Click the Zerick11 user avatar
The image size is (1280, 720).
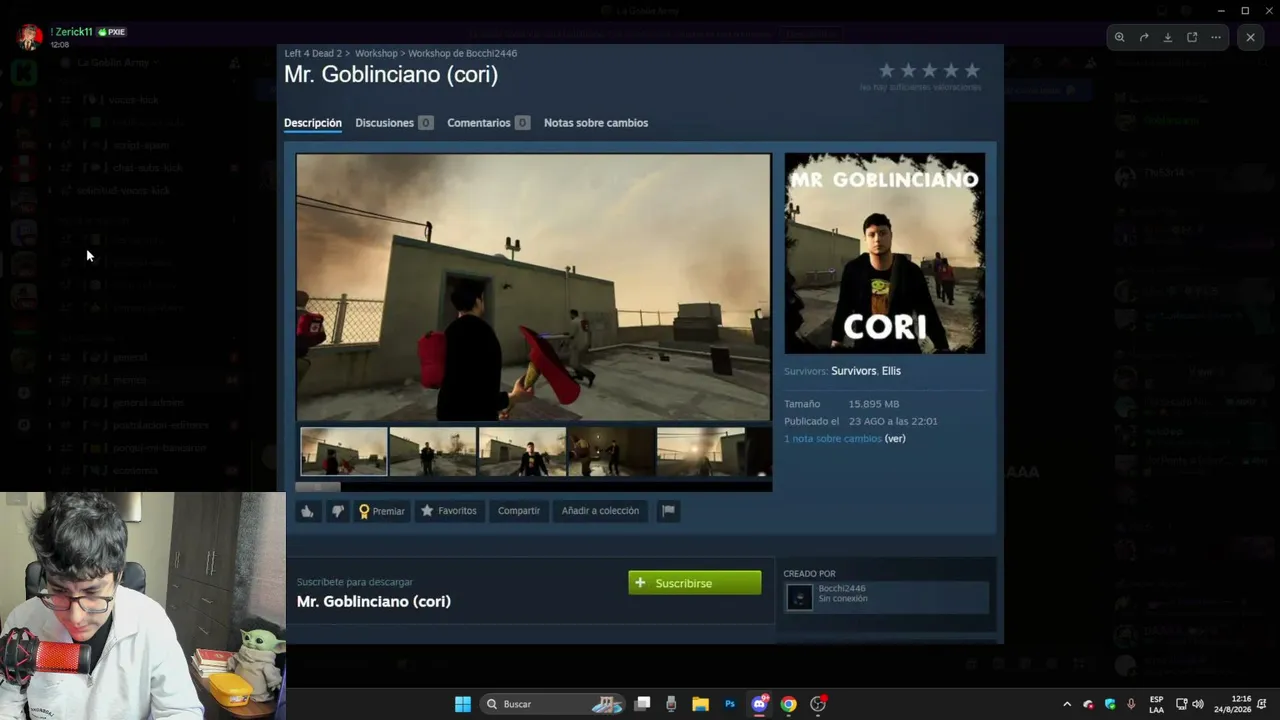tap(30, 37)
